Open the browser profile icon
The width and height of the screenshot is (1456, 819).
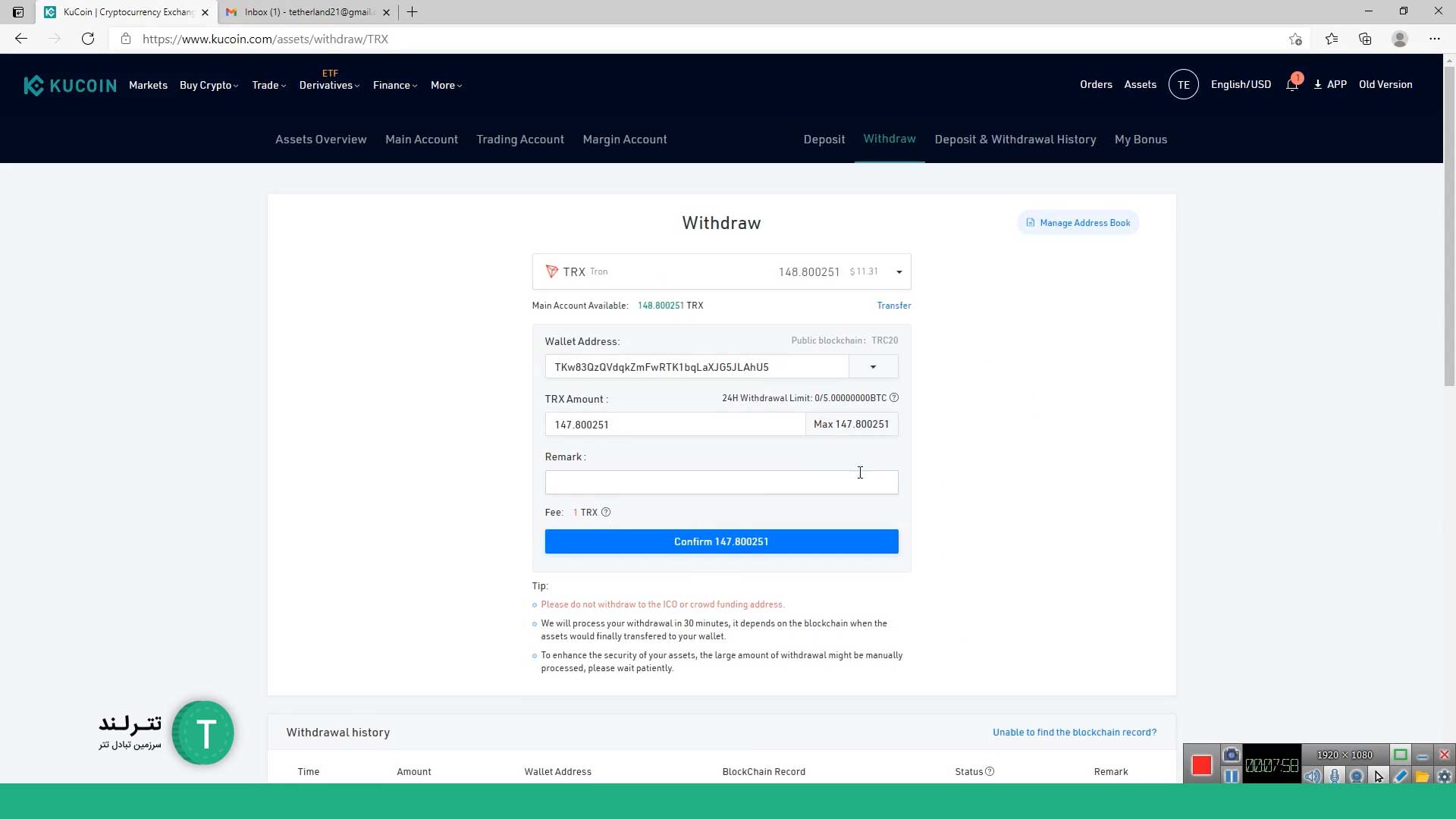(x=1400, y=39)
